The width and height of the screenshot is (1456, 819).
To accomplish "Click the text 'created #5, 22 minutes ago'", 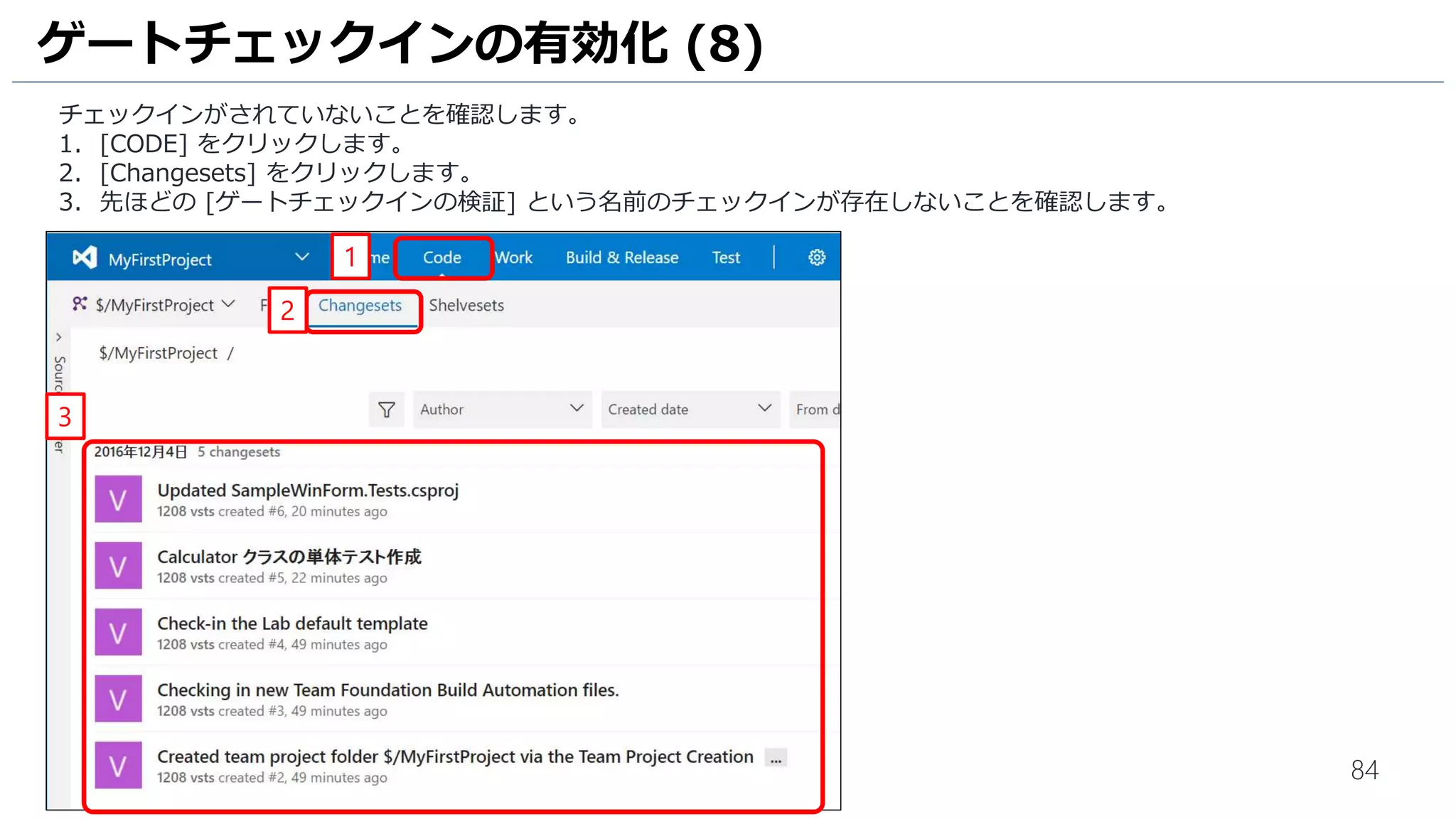I will [302, 578].
